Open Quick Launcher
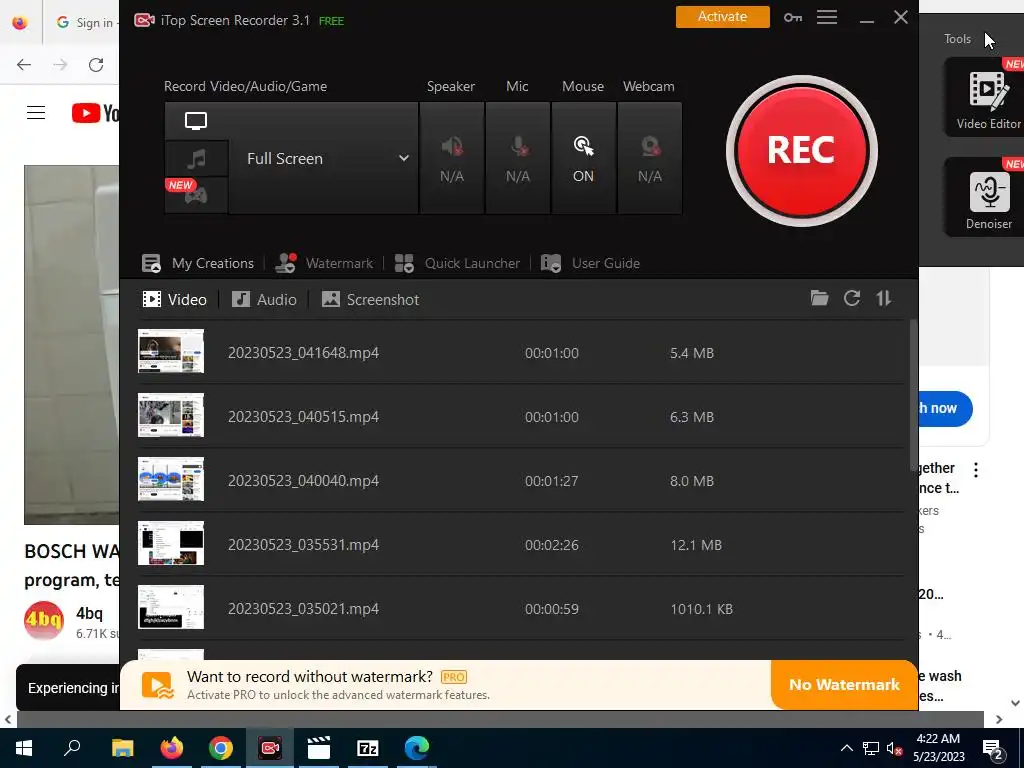1024x768 pixels. point(457,263)
